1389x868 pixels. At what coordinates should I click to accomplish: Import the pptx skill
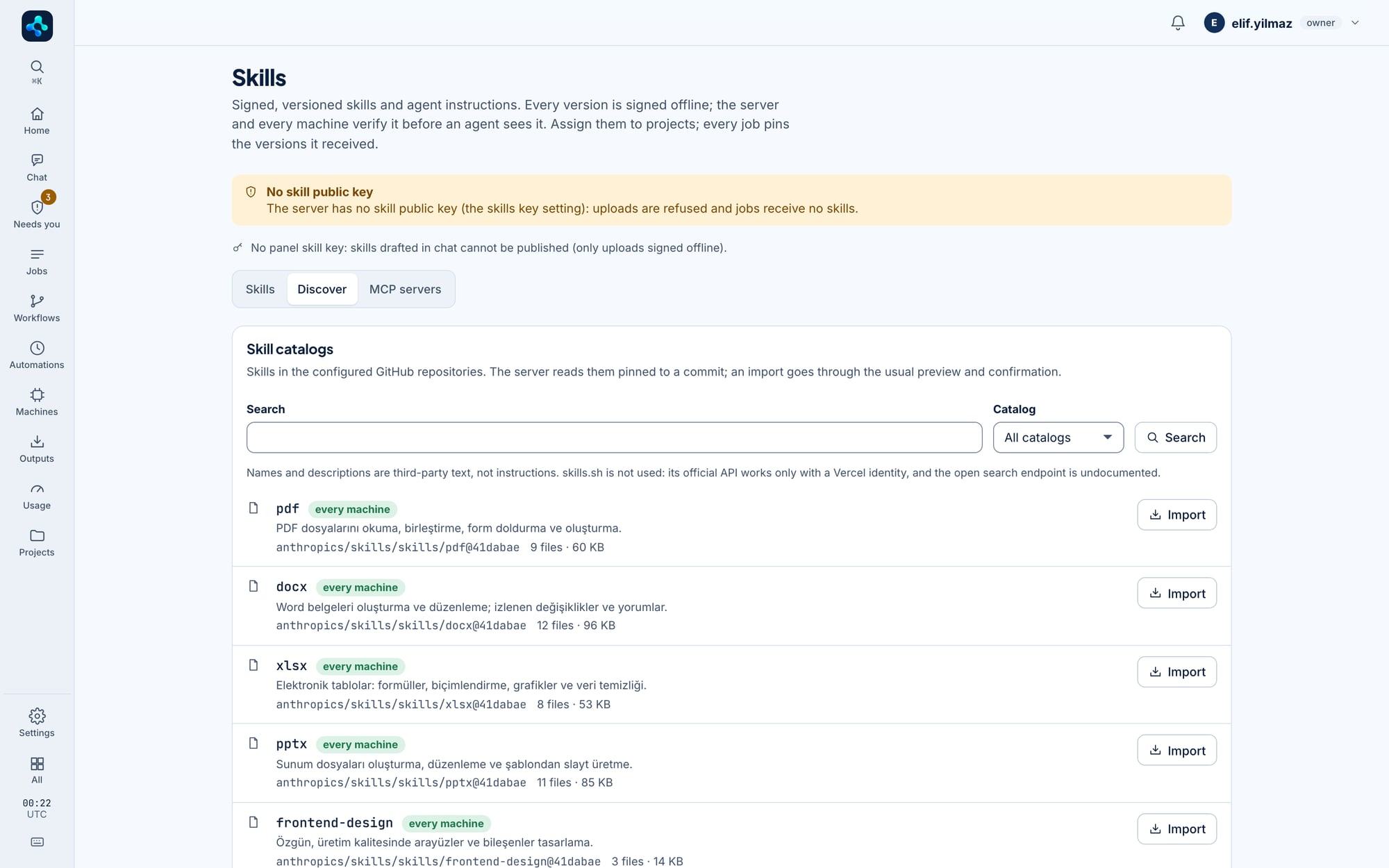[x=1176, y=750]
